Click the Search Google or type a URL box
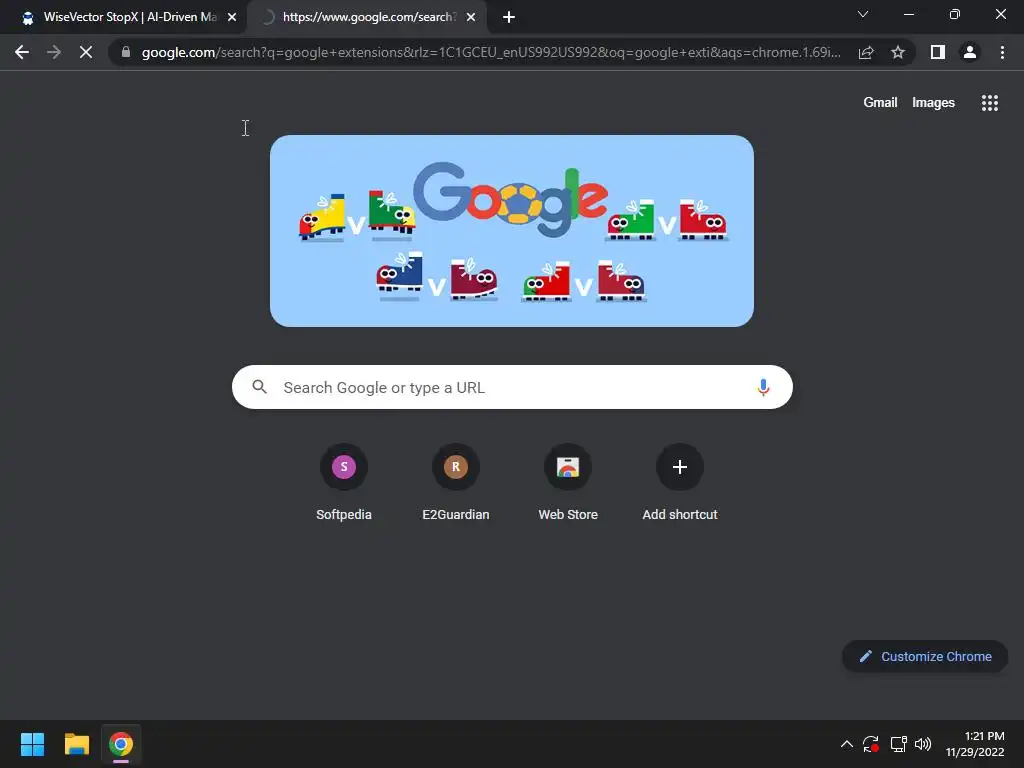The height and width of the screenshot is (768, 1024). (512, 387)
